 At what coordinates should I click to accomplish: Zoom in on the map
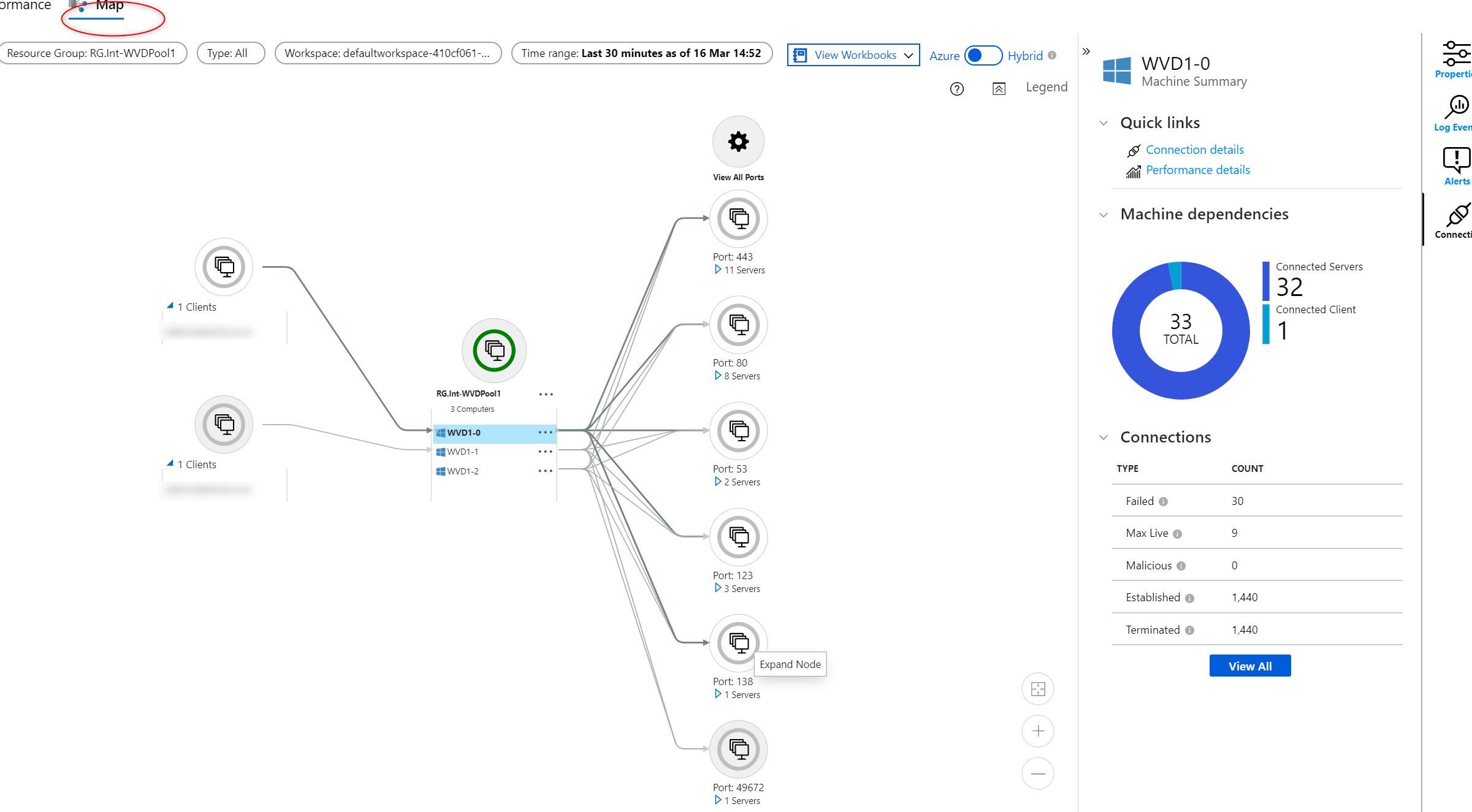coord(1038,731)
